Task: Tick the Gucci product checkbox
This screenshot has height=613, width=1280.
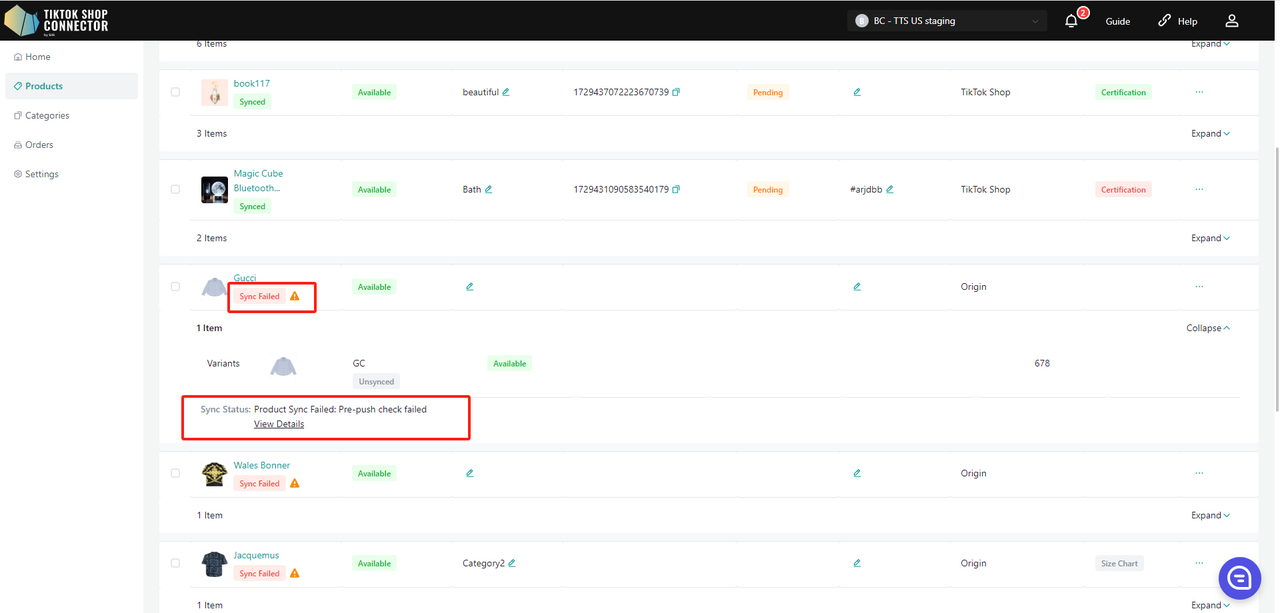Action: pyautogui.click(x=175, y=287)
